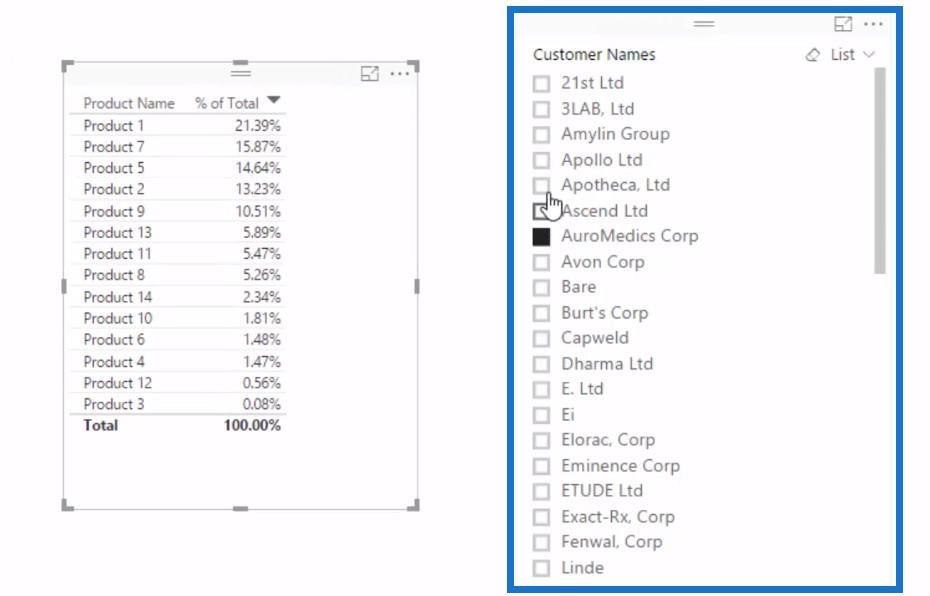Click the Ascend Ltd label

click(604, 211)
